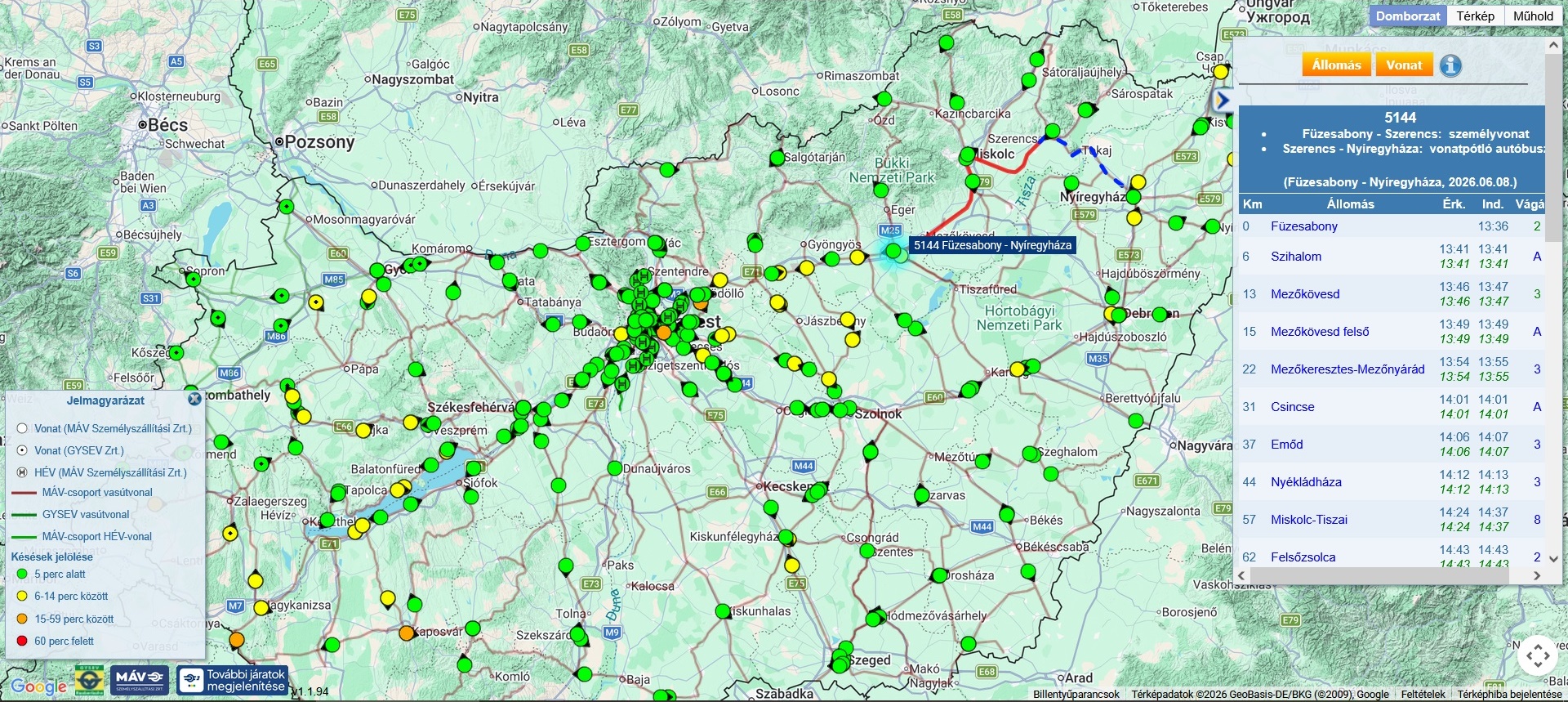Viewport: 1568px width, 702px height.
Task: Click the orange train marker near Kaposvár
Action: pyautogui.click(x=407, y=633)
